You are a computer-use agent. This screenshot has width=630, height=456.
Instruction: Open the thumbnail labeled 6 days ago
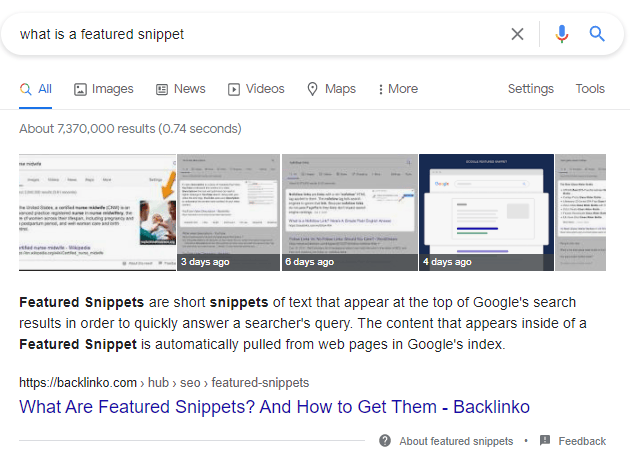tap(350, 213)
